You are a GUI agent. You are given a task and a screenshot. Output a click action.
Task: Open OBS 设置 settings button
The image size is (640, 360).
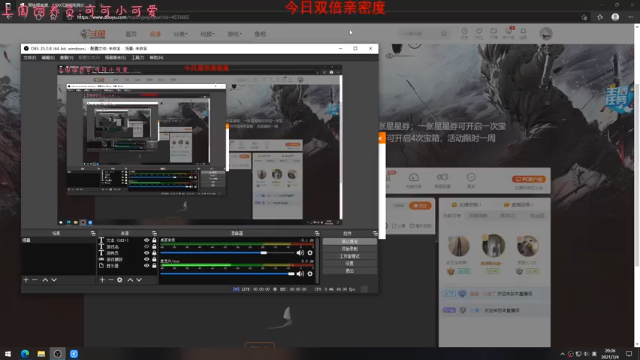[350, 263]
